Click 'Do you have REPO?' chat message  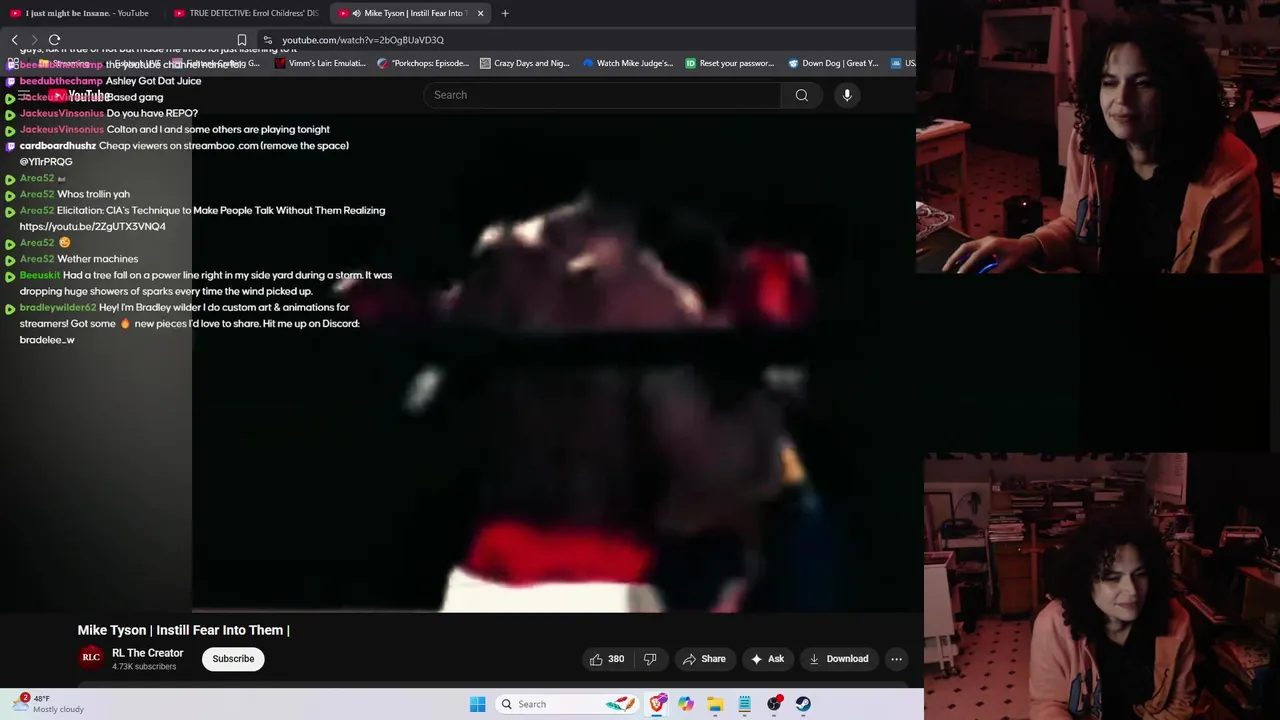(x=152, y=113)
